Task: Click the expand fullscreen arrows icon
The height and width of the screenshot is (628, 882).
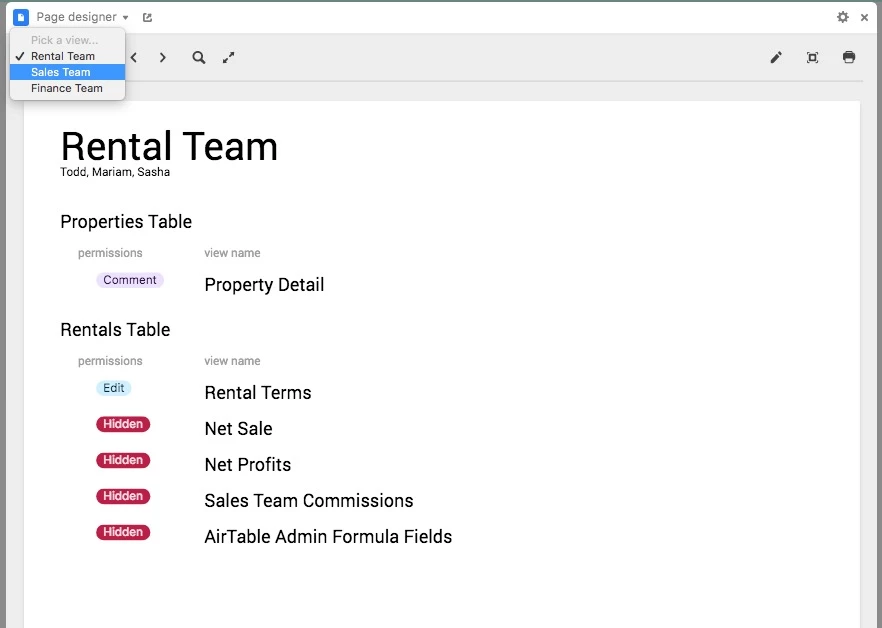Action: [228, 57]
